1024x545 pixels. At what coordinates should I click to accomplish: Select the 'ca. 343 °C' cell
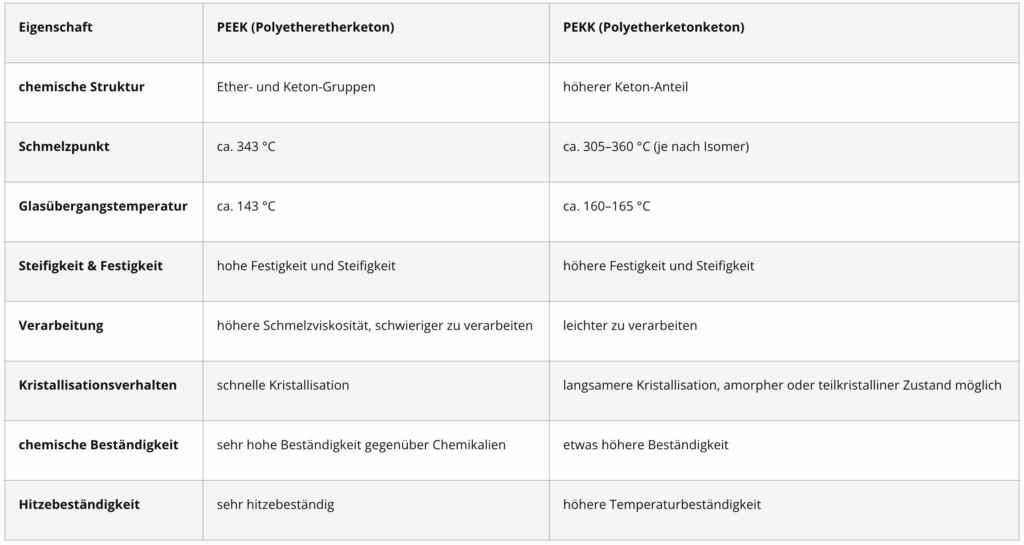coord(246,147)
